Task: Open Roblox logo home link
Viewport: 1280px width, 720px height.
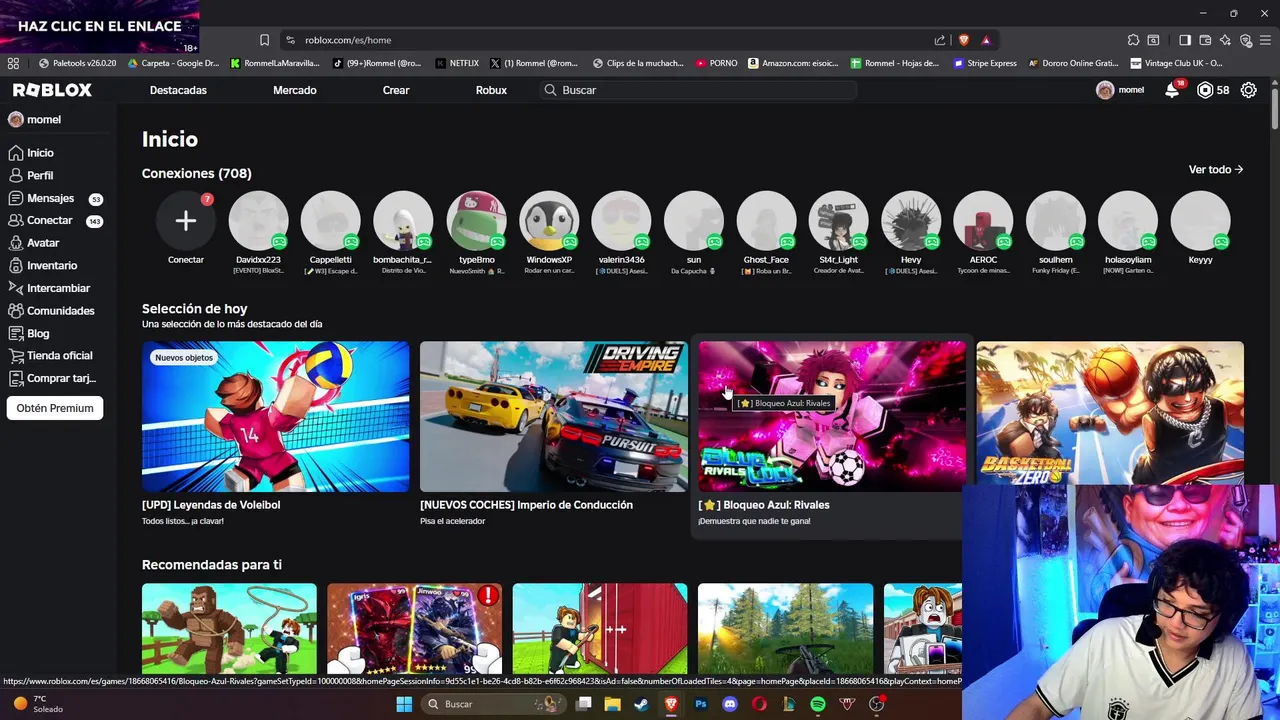Action: pos(52,90)
